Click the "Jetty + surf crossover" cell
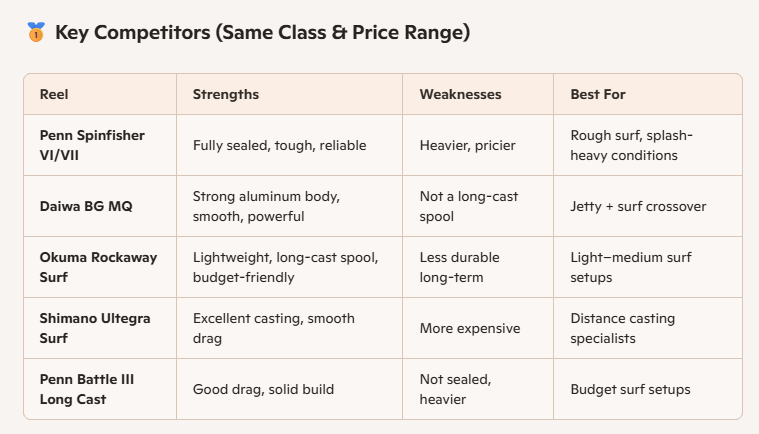 [x=637, y=206]
